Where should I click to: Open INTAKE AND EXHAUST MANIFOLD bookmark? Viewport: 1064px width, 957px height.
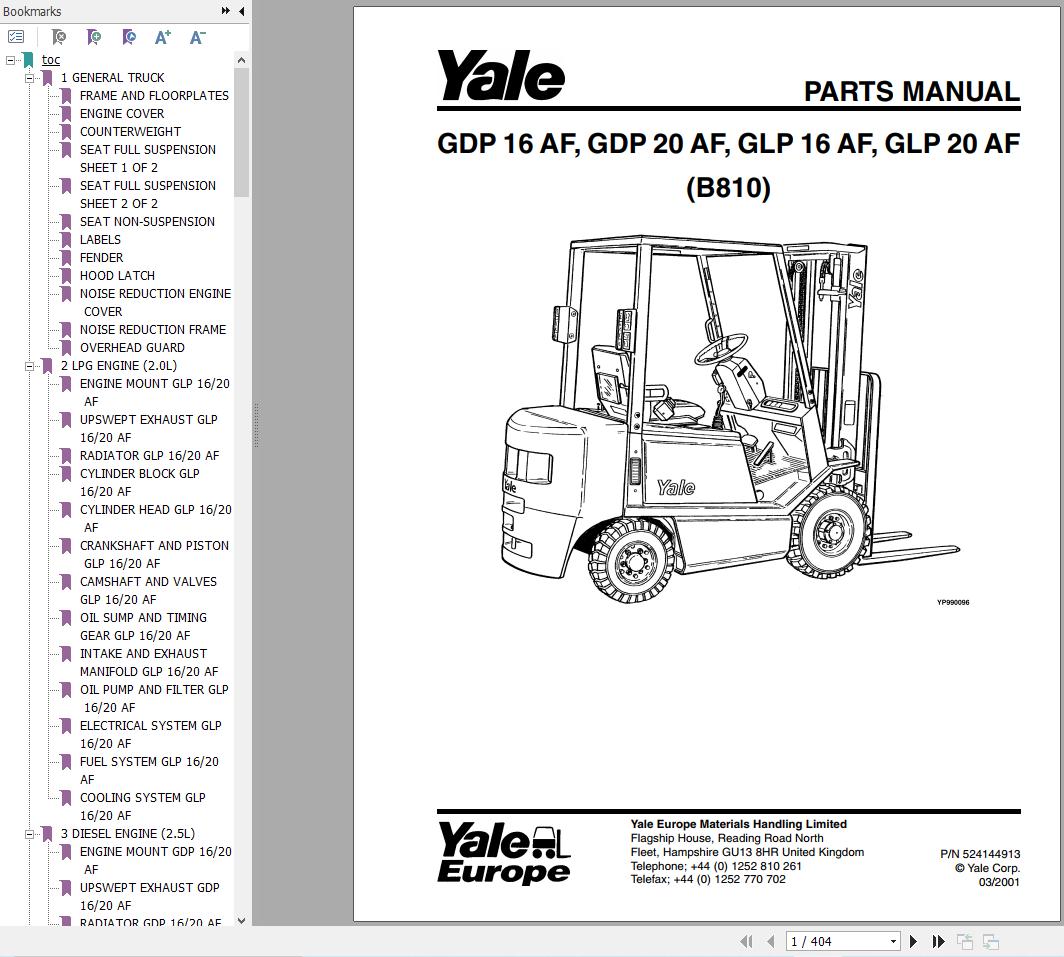click(149, 662)
